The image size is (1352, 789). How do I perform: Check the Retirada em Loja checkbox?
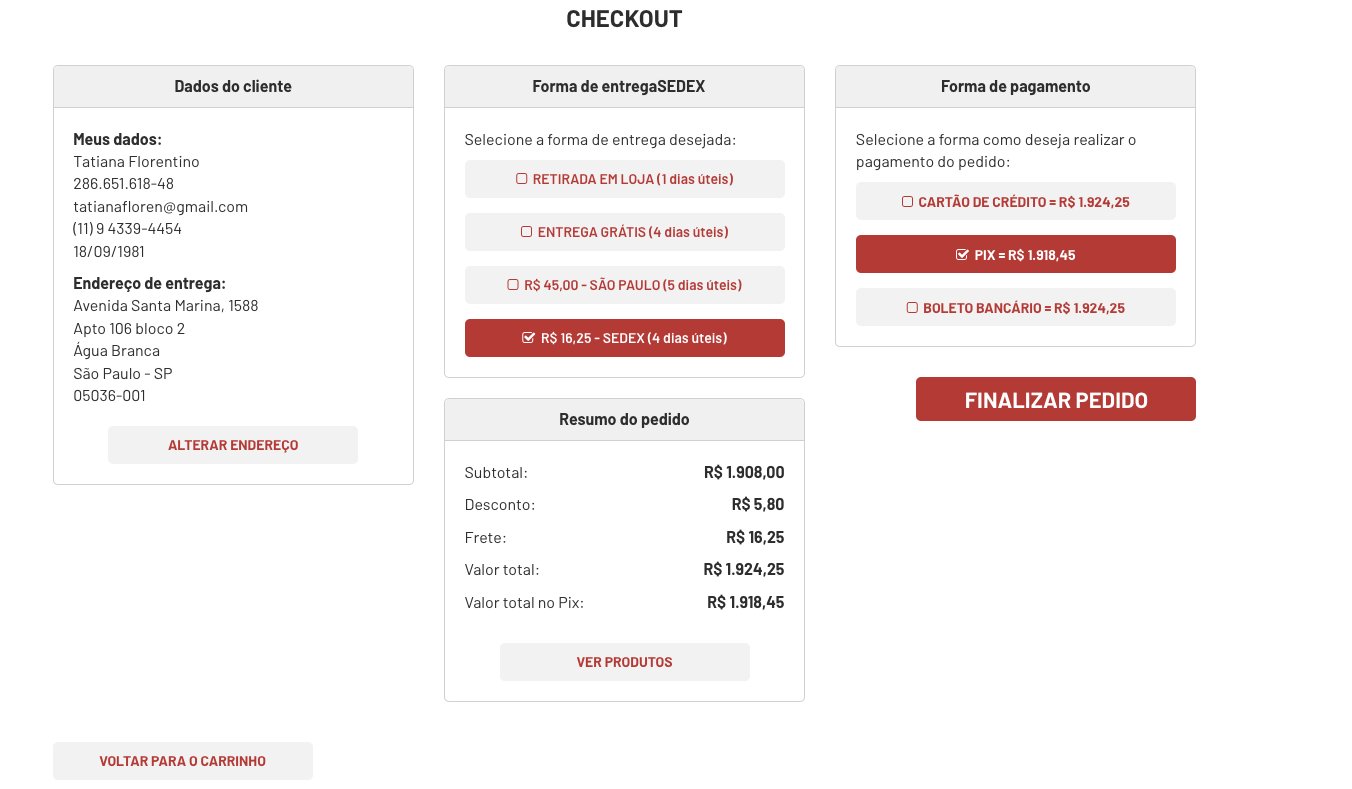click(x=521, y=179)
